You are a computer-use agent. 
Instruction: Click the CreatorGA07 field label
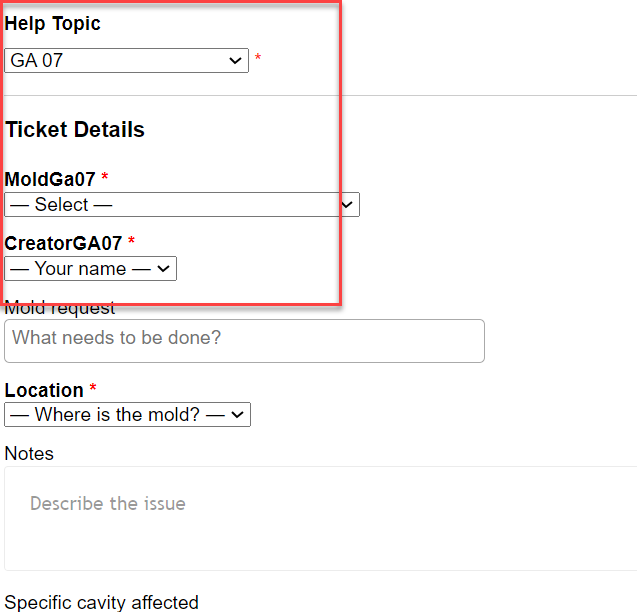[63, 243]
